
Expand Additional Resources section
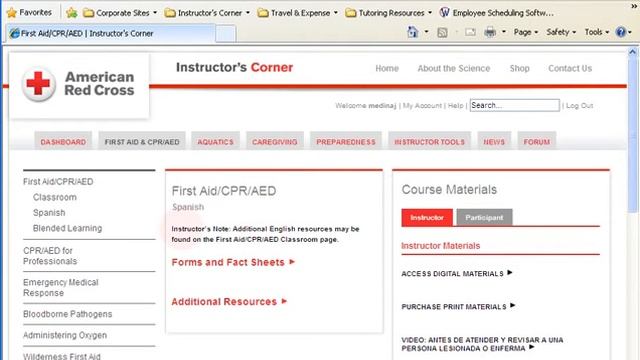pos(229,302)
